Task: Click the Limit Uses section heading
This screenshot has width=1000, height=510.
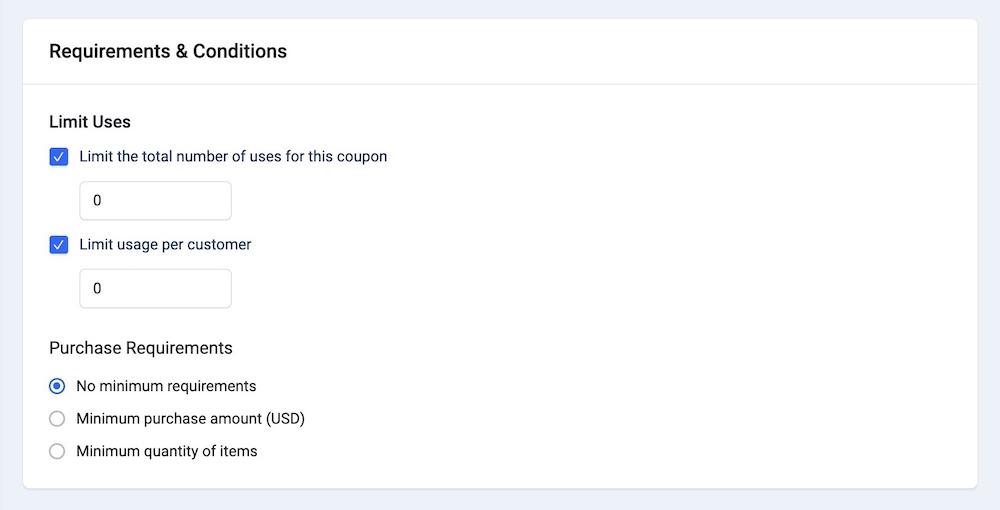Action: (90, 122)
